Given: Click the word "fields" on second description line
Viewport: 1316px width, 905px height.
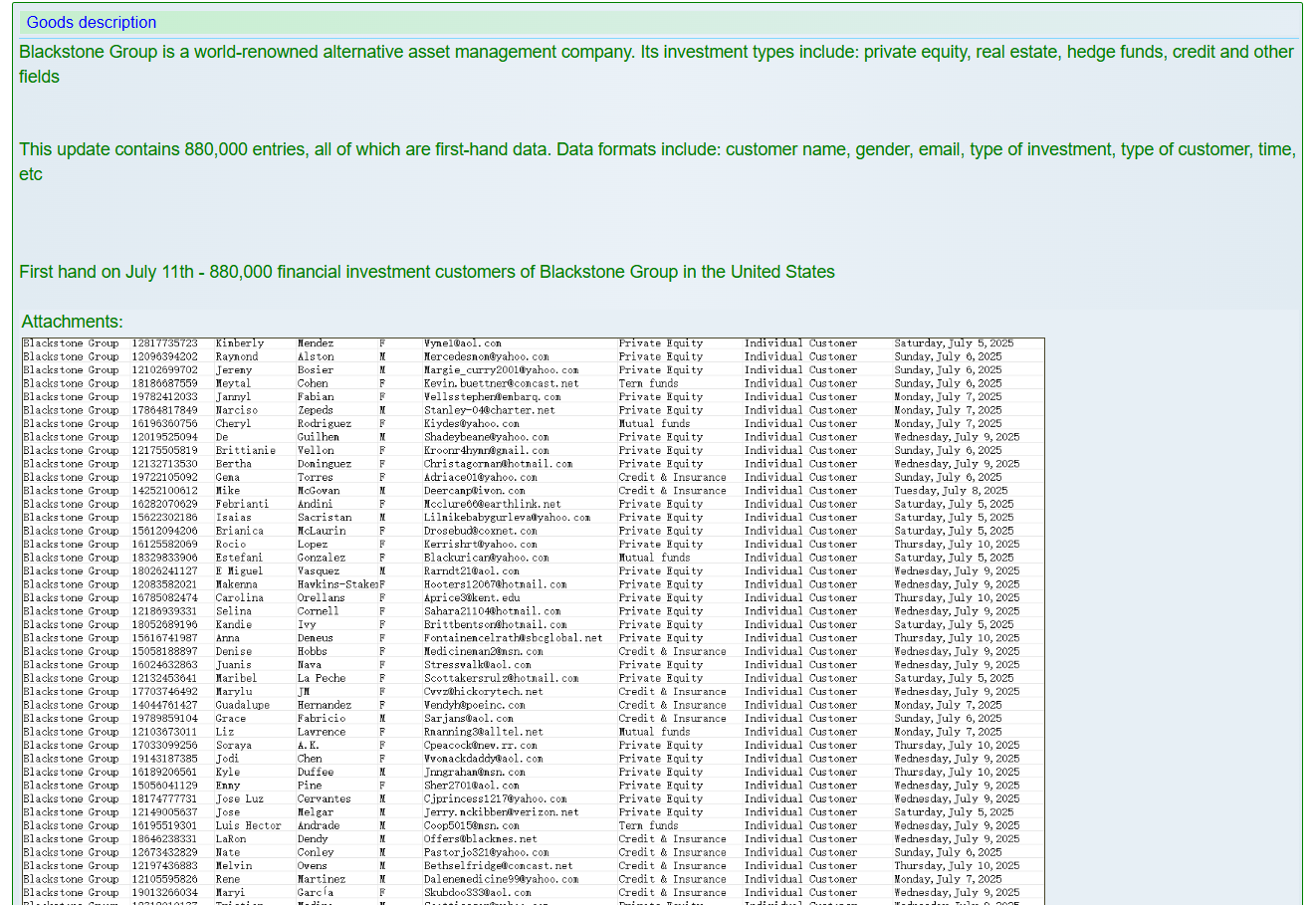Looking at the screenshot, I should coord(39,77).
